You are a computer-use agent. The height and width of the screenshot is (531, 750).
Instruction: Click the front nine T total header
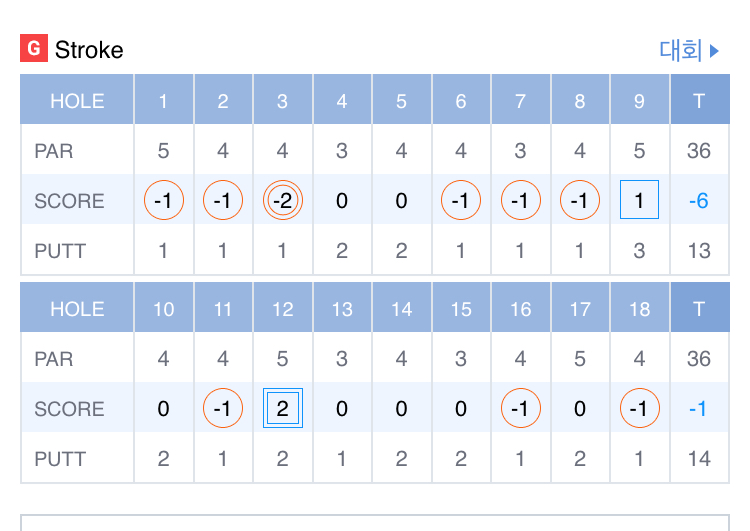[x=699, y=101]
